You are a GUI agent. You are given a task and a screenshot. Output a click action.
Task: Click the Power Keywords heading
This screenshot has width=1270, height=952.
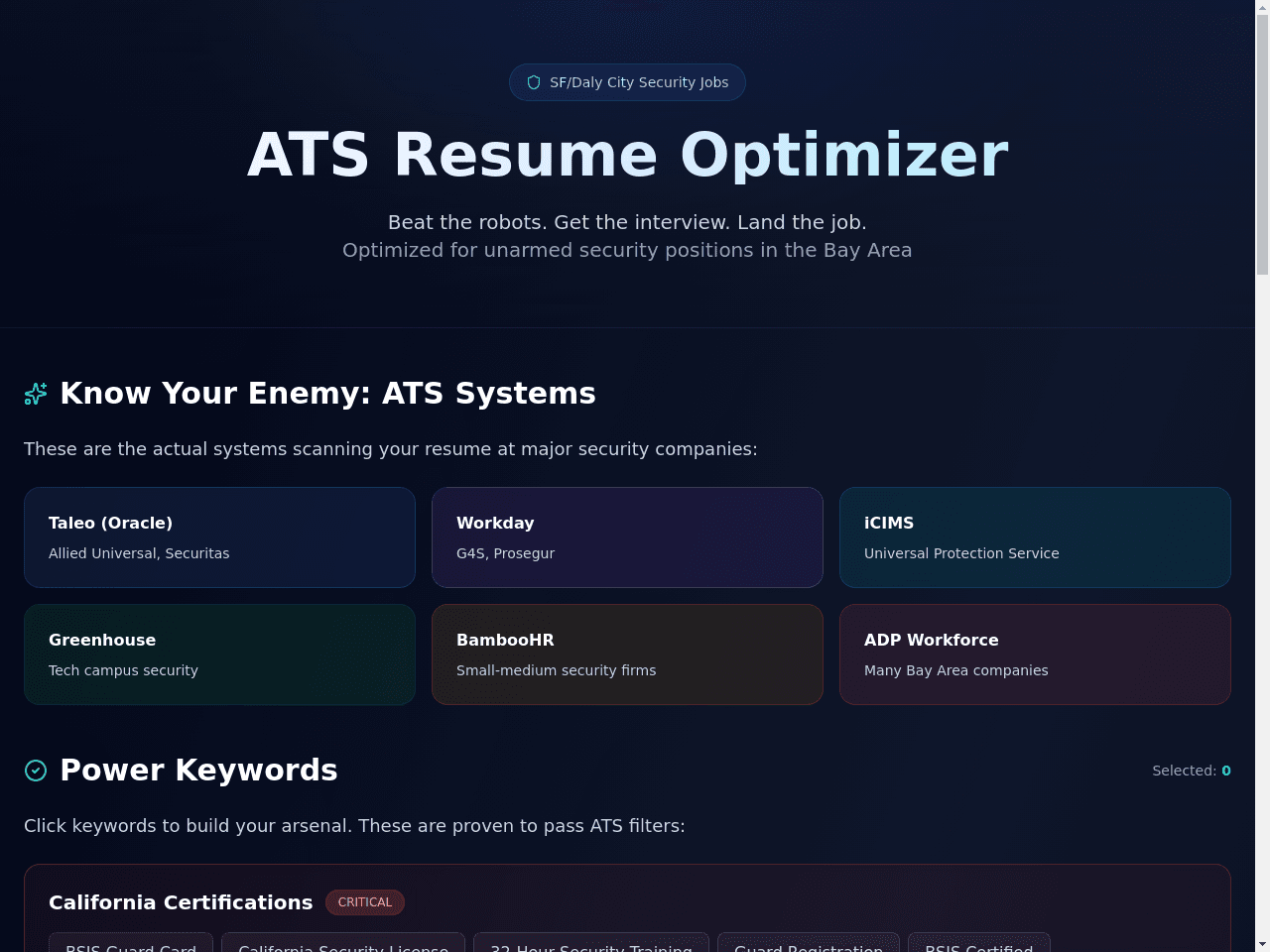199,771
